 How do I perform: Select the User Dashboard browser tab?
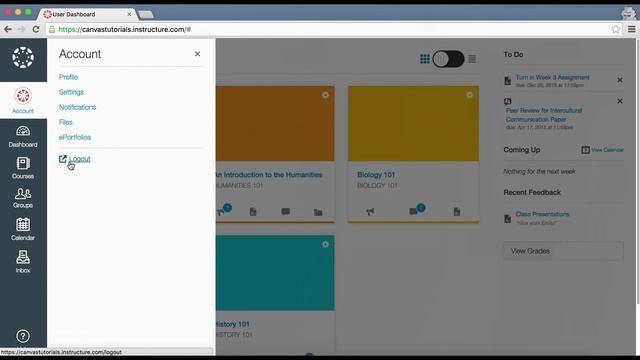pyautogui.click(x=88, y=14)
